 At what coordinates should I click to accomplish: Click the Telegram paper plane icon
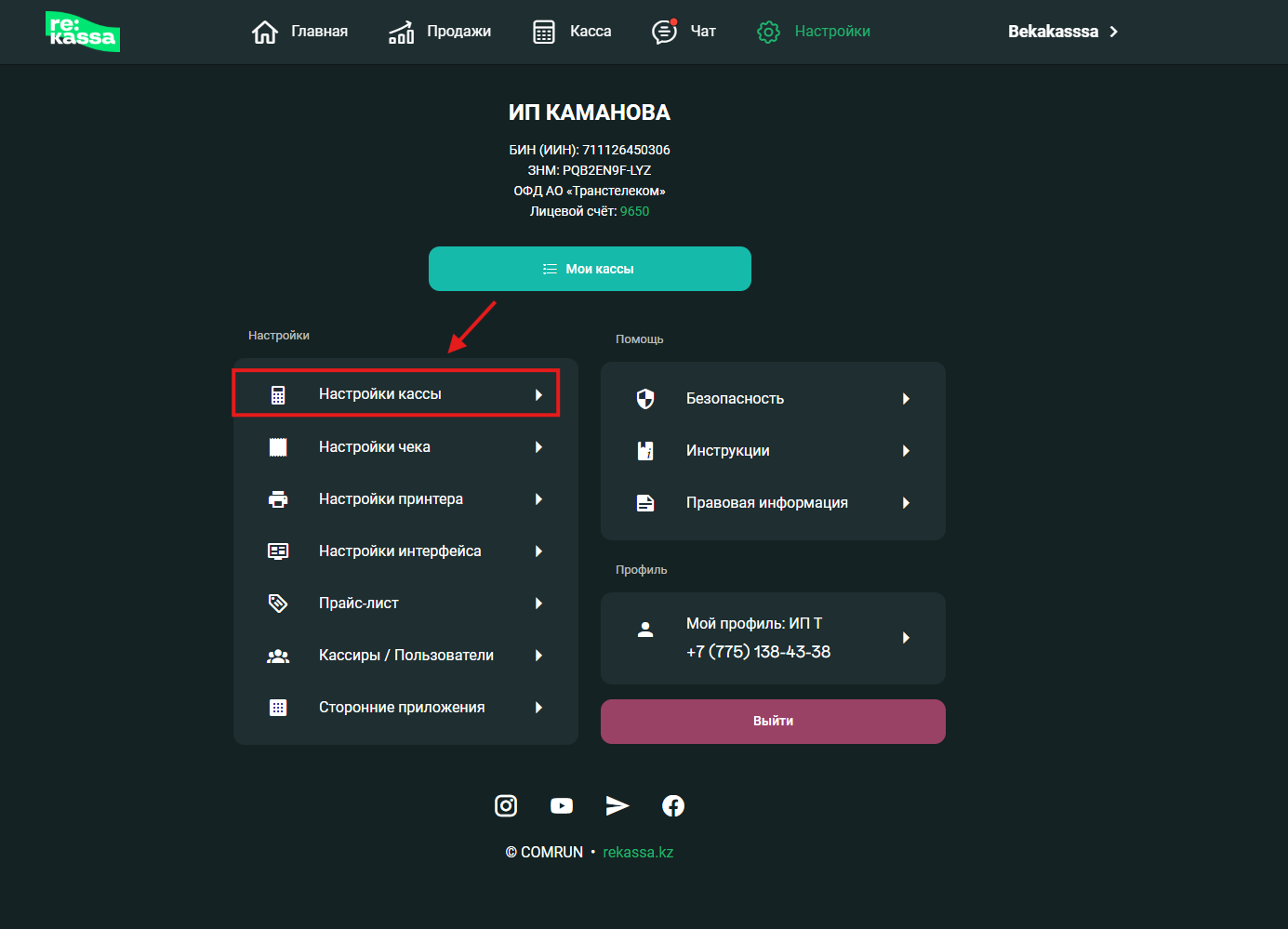point(617,805)
